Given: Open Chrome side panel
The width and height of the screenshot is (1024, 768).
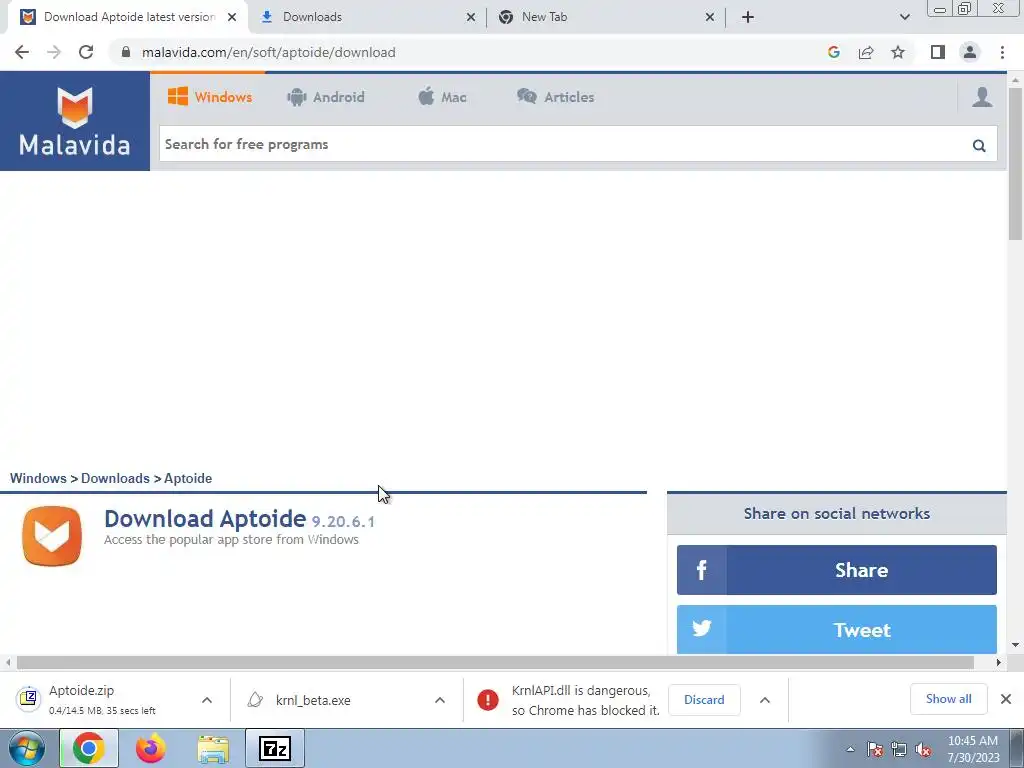Looking at the screenshot, I should point(938,52).
